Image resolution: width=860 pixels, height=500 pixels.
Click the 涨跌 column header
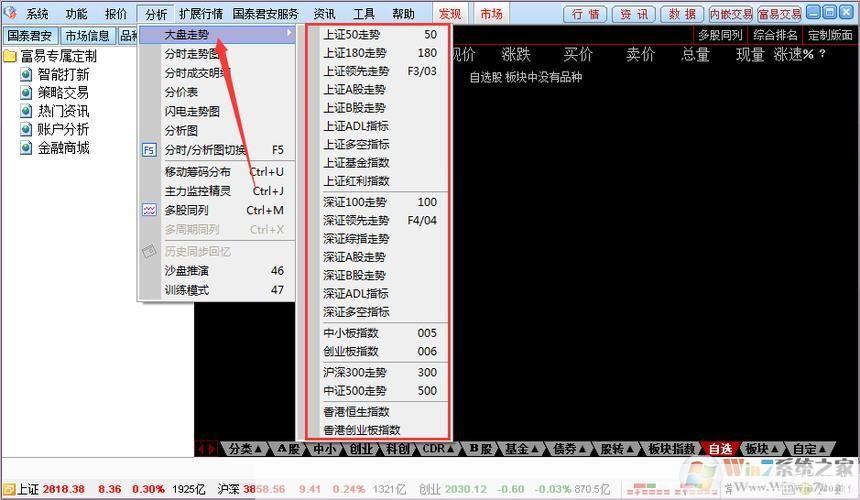tap(516, 55)
